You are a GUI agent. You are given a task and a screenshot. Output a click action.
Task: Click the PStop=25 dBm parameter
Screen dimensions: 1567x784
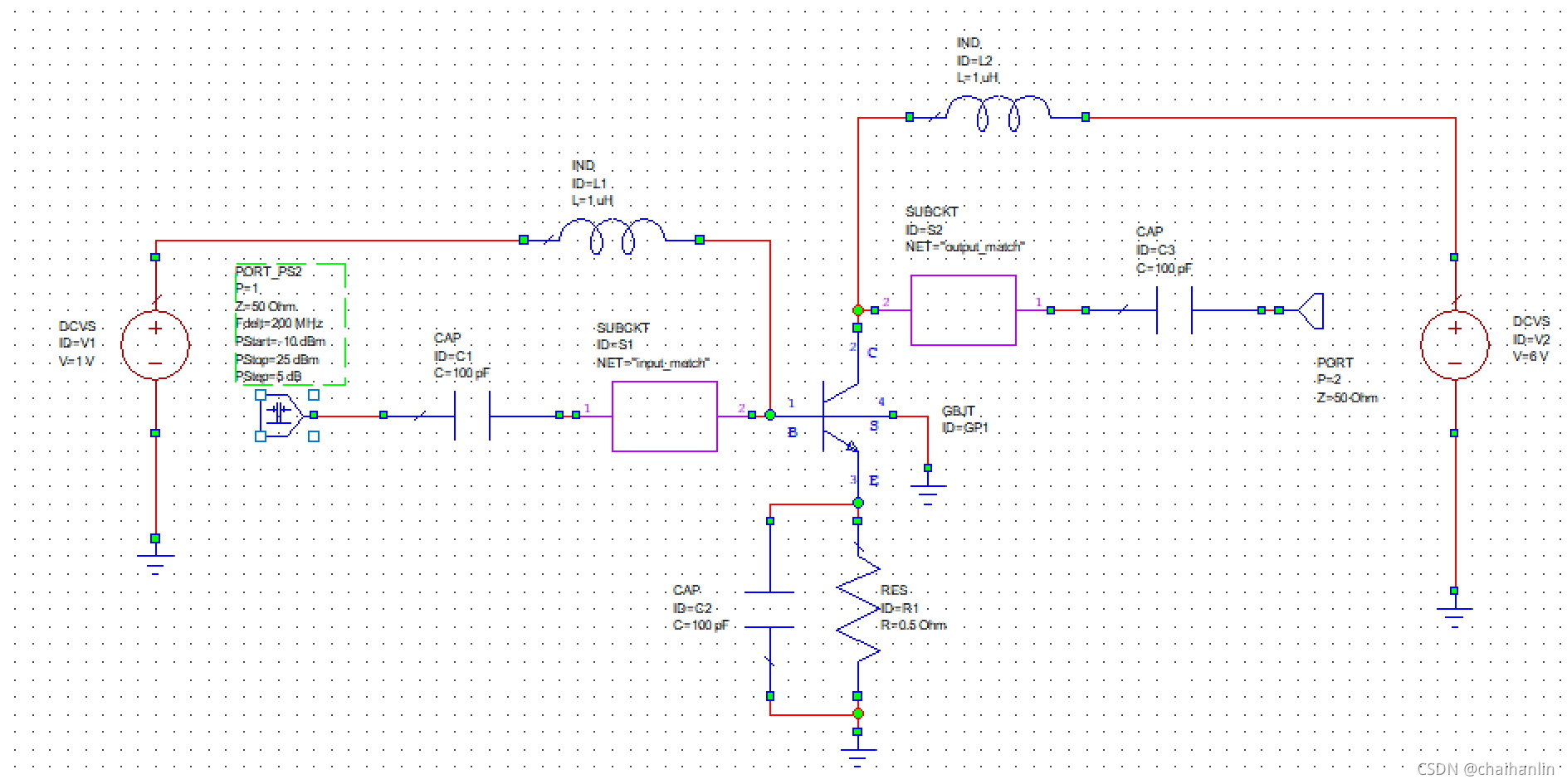pyautogui.click(x=277, y=359)
